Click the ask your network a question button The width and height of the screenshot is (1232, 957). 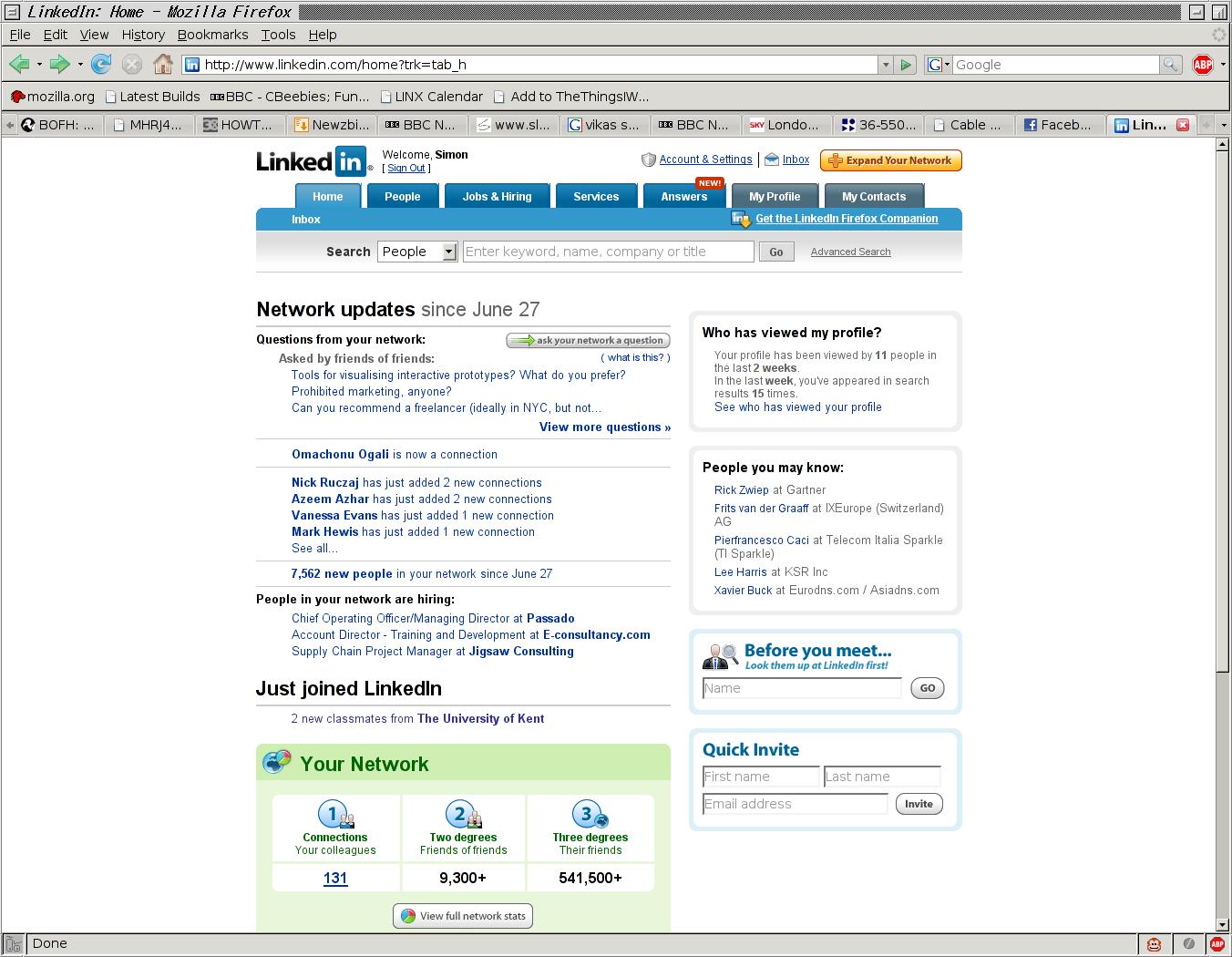coord(589,340)
